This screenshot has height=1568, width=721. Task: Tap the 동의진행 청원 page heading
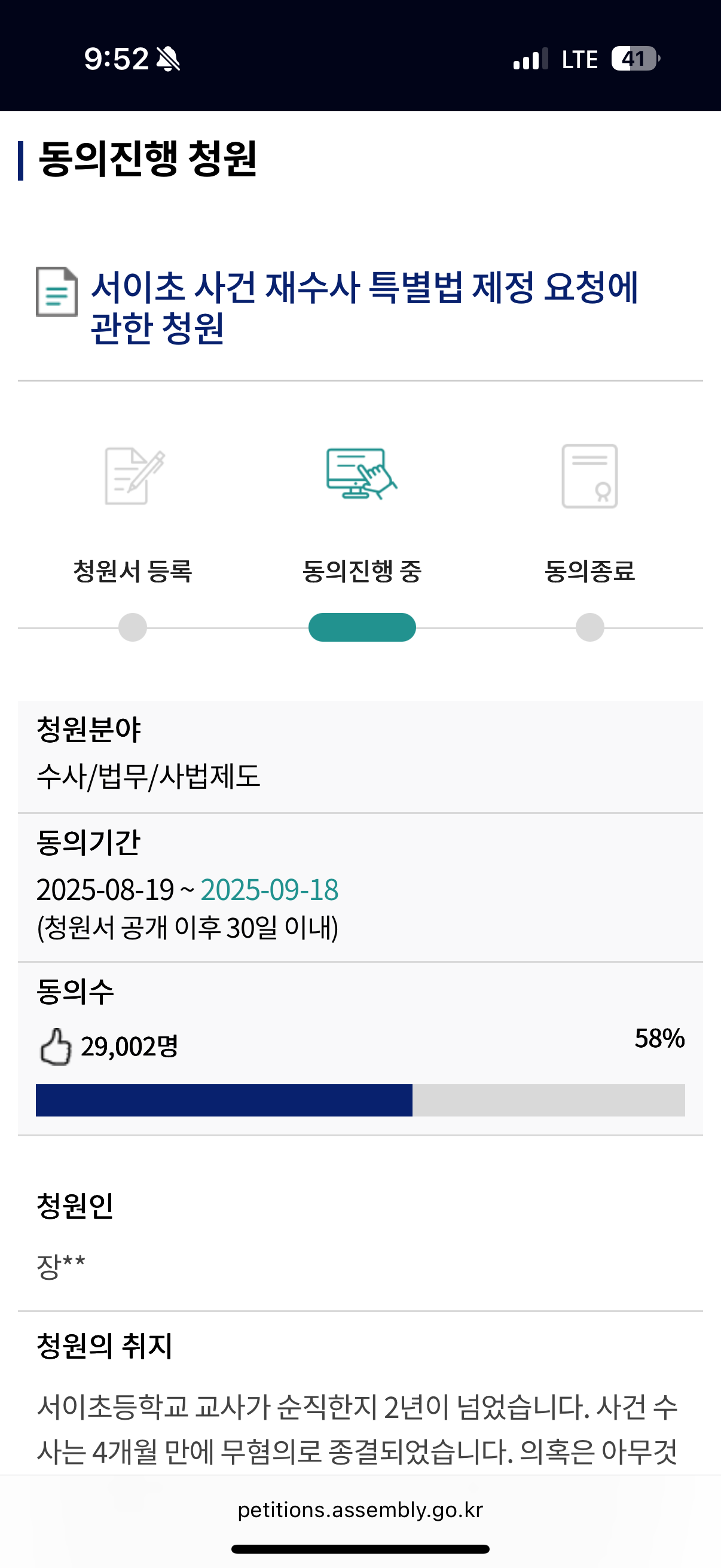[x=147, y=160]
